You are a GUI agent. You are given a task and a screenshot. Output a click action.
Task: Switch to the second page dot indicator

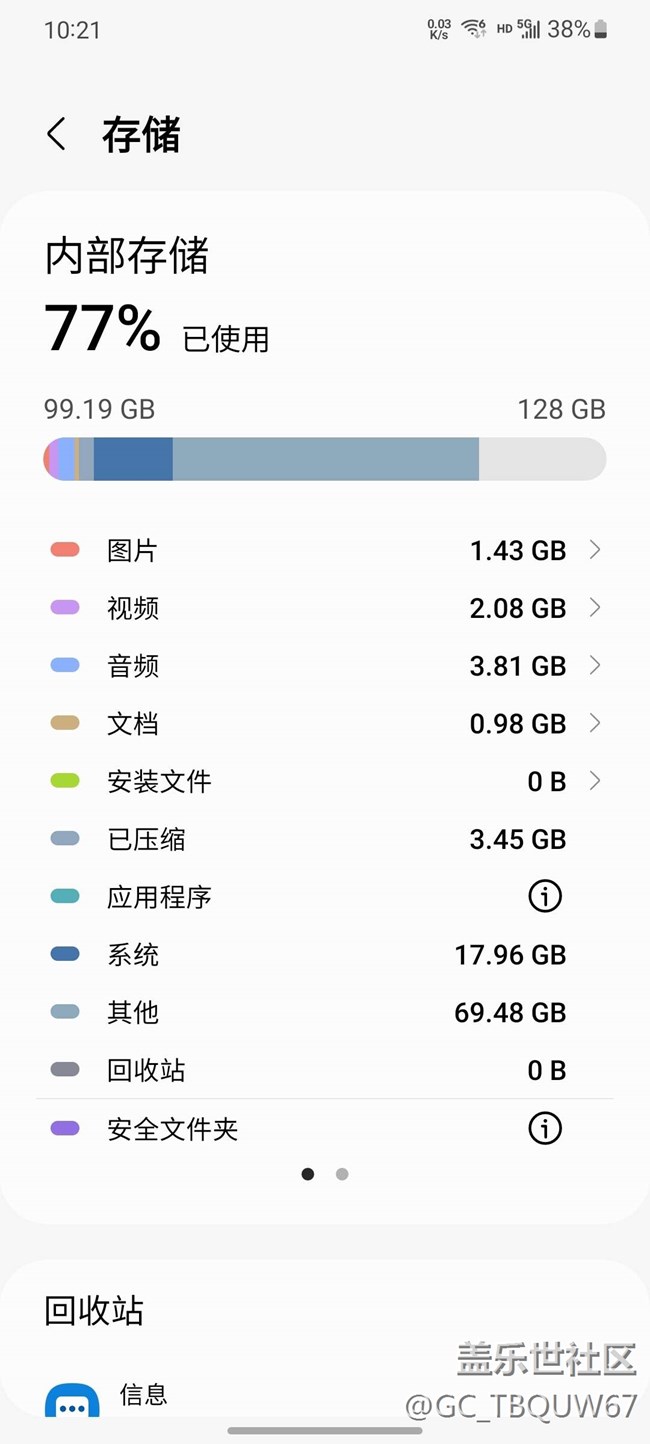pos(342,1174)
